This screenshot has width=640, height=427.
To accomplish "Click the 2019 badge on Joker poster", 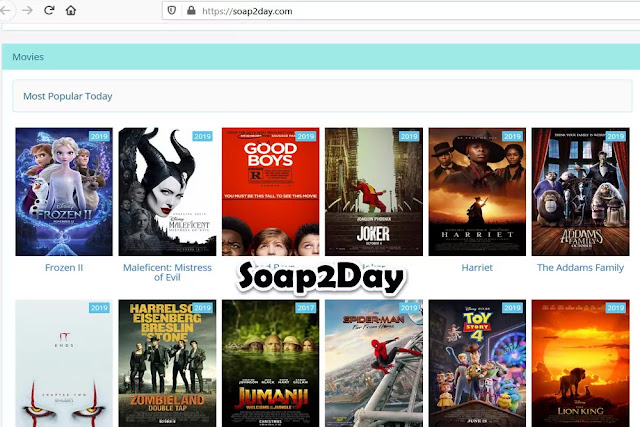I will point(409,136).
